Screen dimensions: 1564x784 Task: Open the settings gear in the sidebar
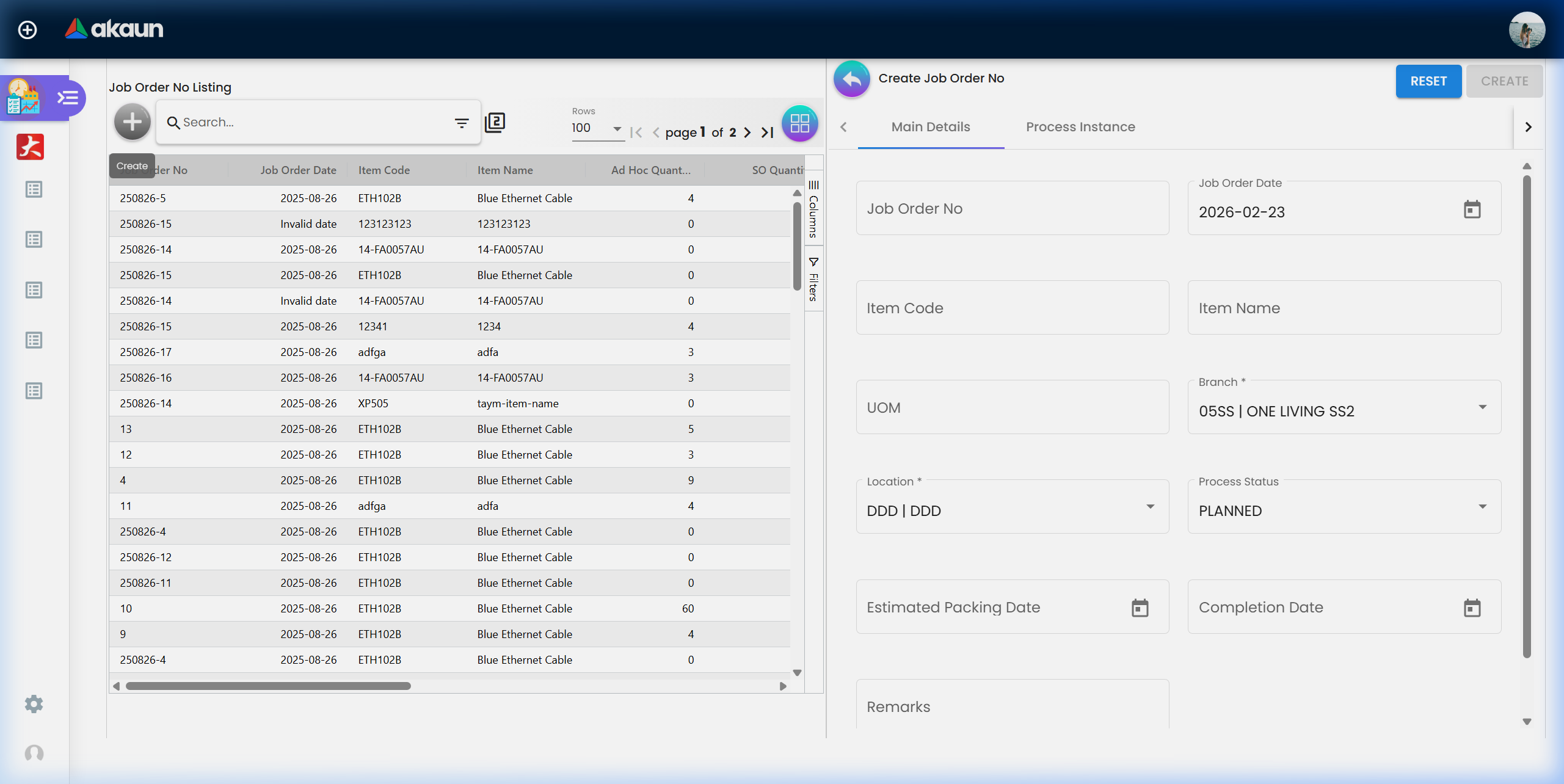tap(34, 704)
